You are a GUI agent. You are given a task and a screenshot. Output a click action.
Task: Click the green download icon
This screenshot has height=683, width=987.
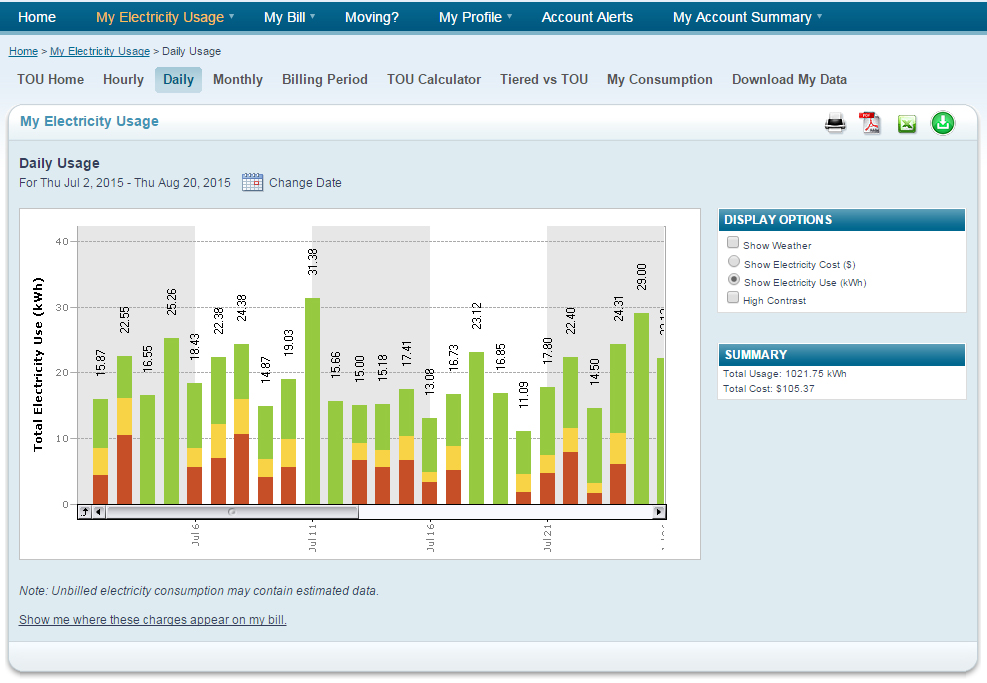(x=942, y=123)
